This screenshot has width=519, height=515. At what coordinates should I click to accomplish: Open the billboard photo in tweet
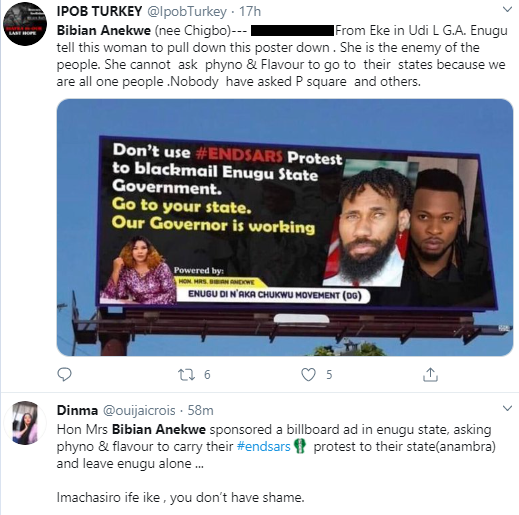point(285,227)
